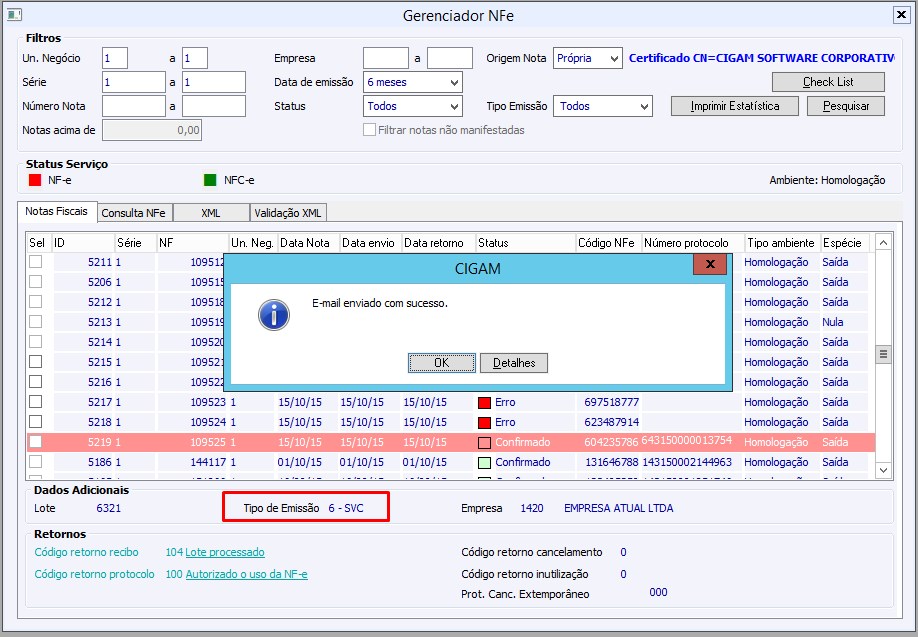Sort by the Status column header
918x637 pixels.
(526, 242)
